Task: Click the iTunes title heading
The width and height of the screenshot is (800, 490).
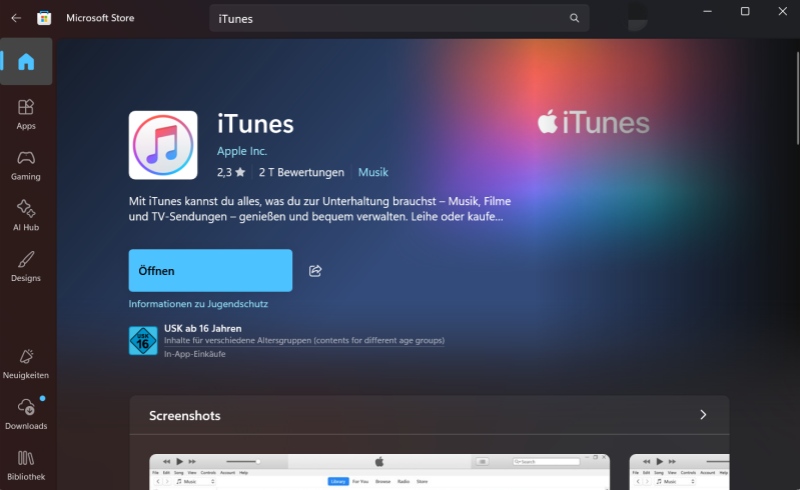Action: [255, 124]
